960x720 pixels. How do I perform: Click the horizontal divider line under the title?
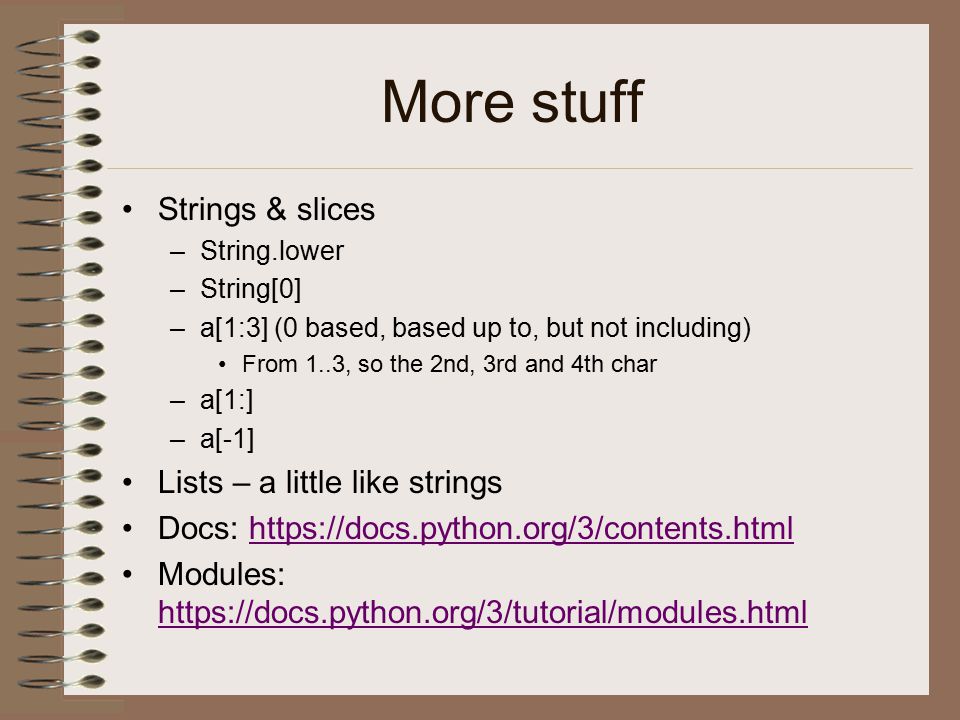[x=510, y=168]
